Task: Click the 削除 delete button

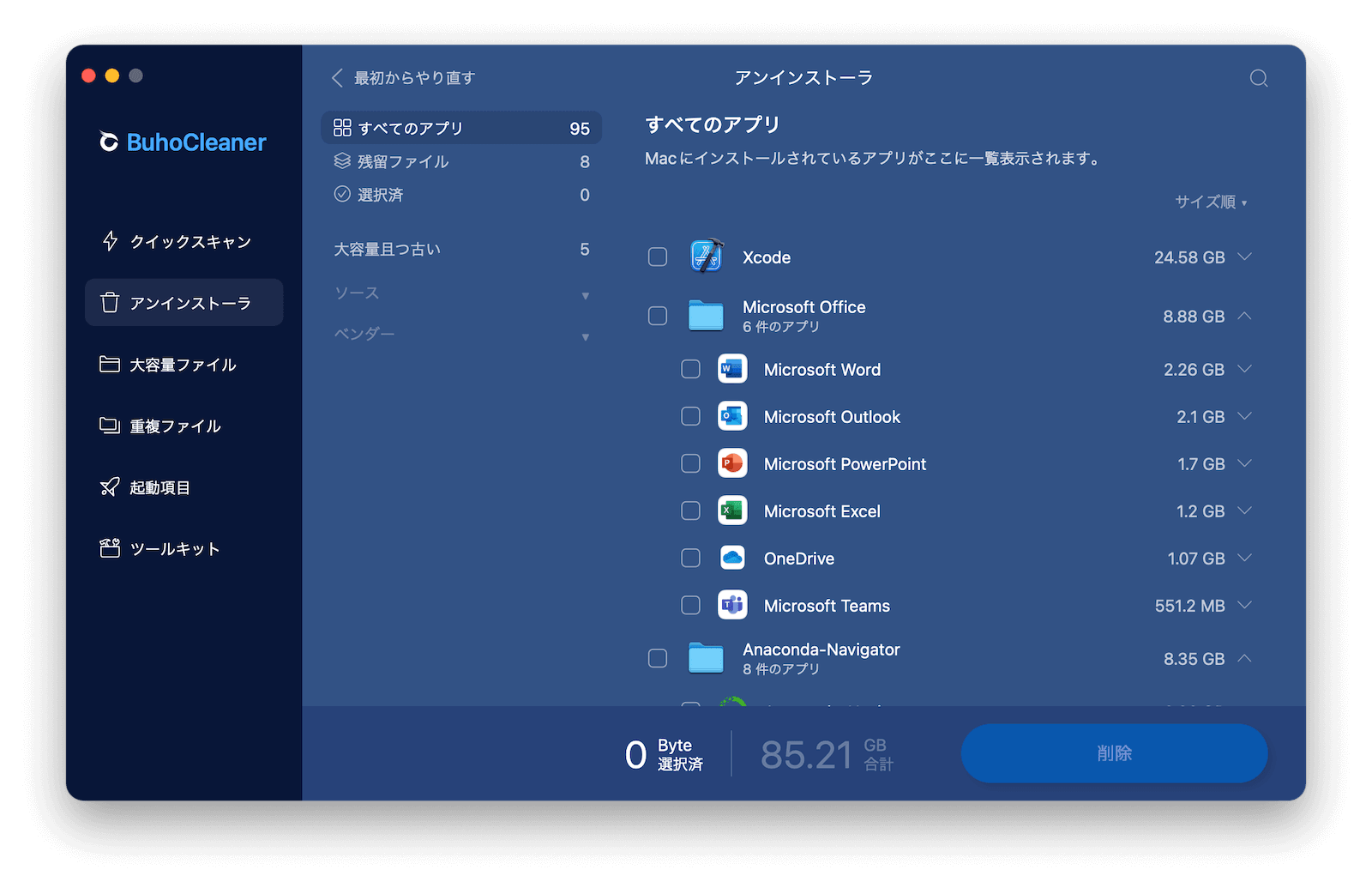Action: point(1114,752)
